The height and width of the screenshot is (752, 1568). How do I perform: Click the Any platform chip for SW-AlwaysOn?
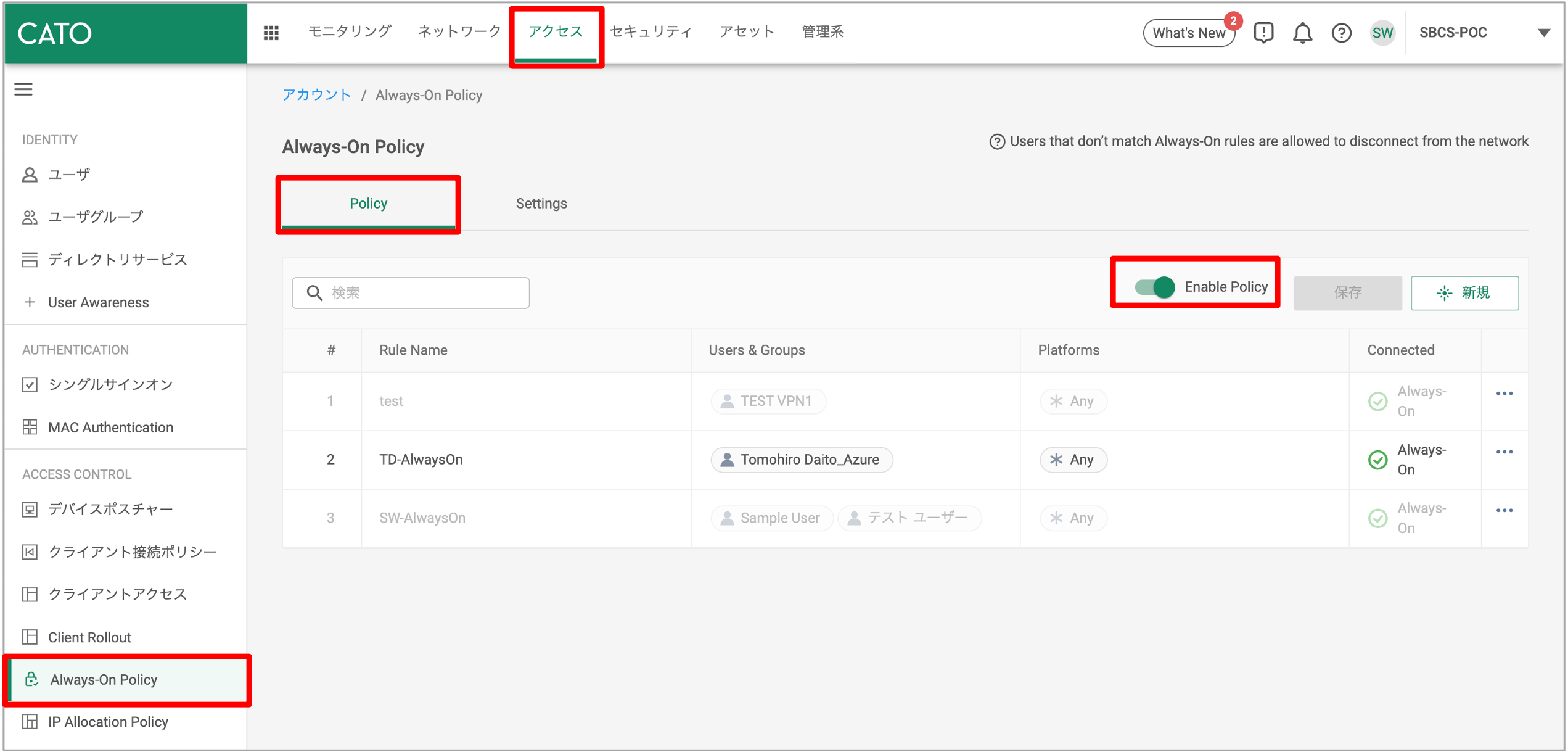click(x=1073, y=518)
